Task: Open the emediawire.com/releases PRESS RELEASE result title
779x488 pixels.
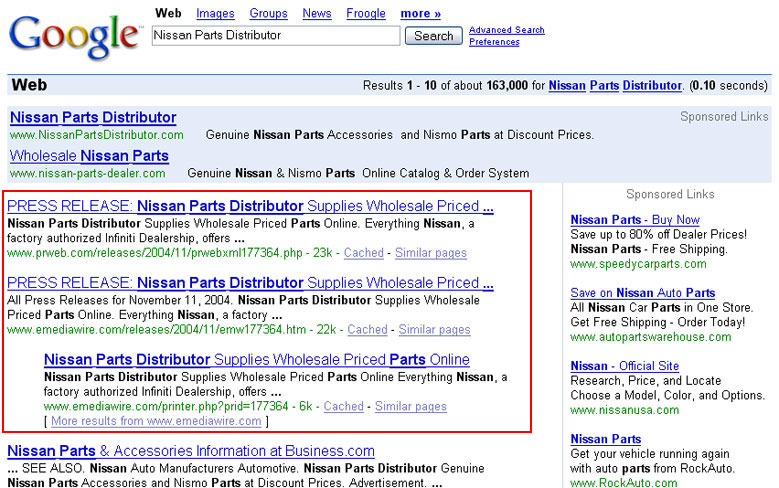Action: tap(250, 283)
